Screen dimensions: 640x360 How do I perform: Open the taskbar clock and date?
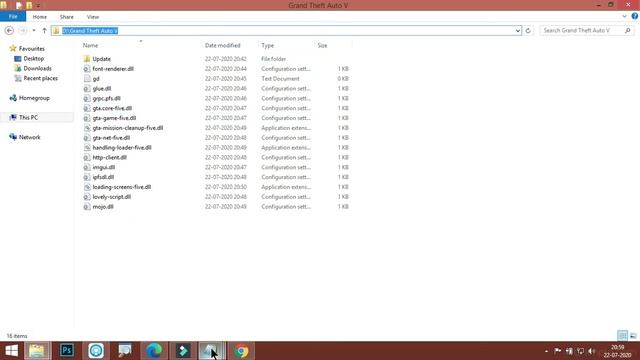coord(618,351)
